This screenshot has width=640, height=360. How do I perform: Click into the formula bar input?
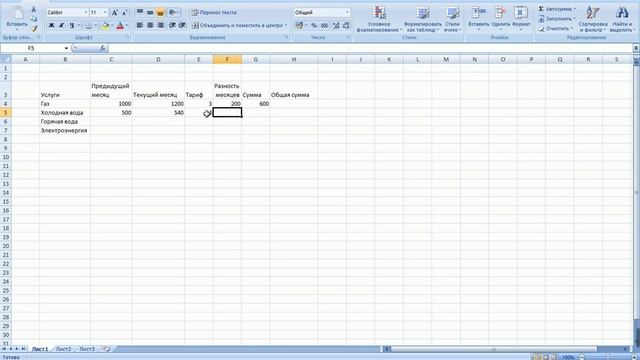[371, 48]
